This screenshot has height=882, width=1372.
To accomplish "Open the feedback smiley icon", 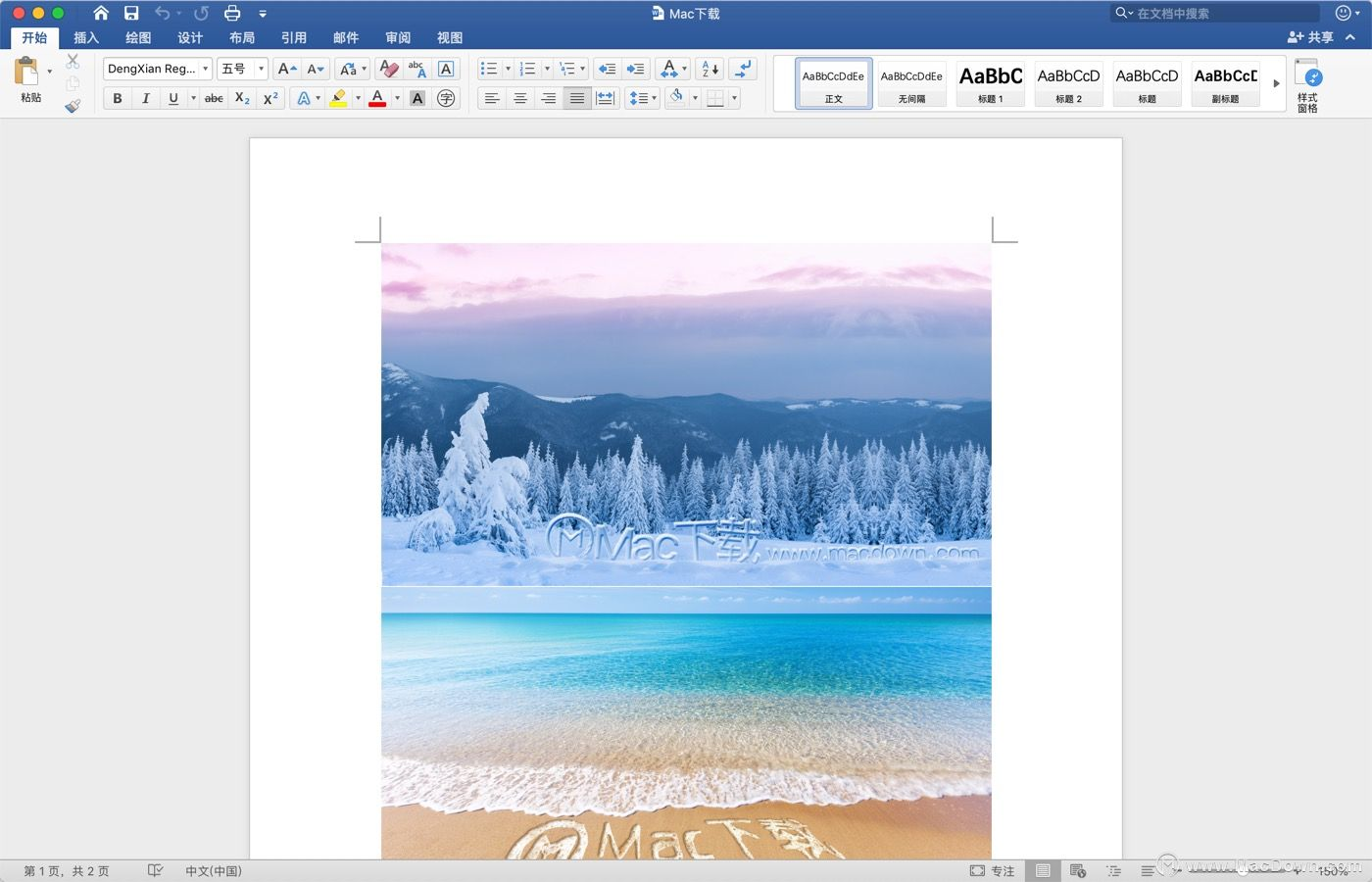I will click(1344, 13).
